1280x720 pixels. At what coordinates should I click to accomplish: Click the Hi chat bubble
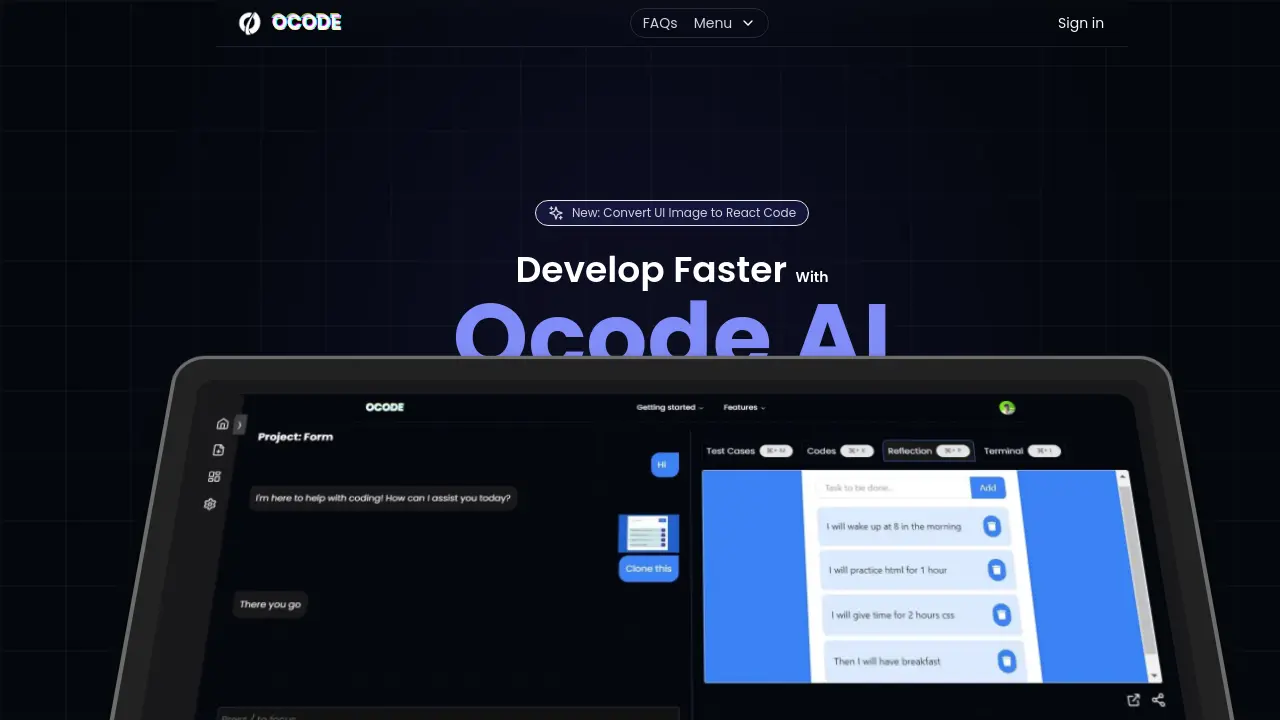tap(664, 464)
